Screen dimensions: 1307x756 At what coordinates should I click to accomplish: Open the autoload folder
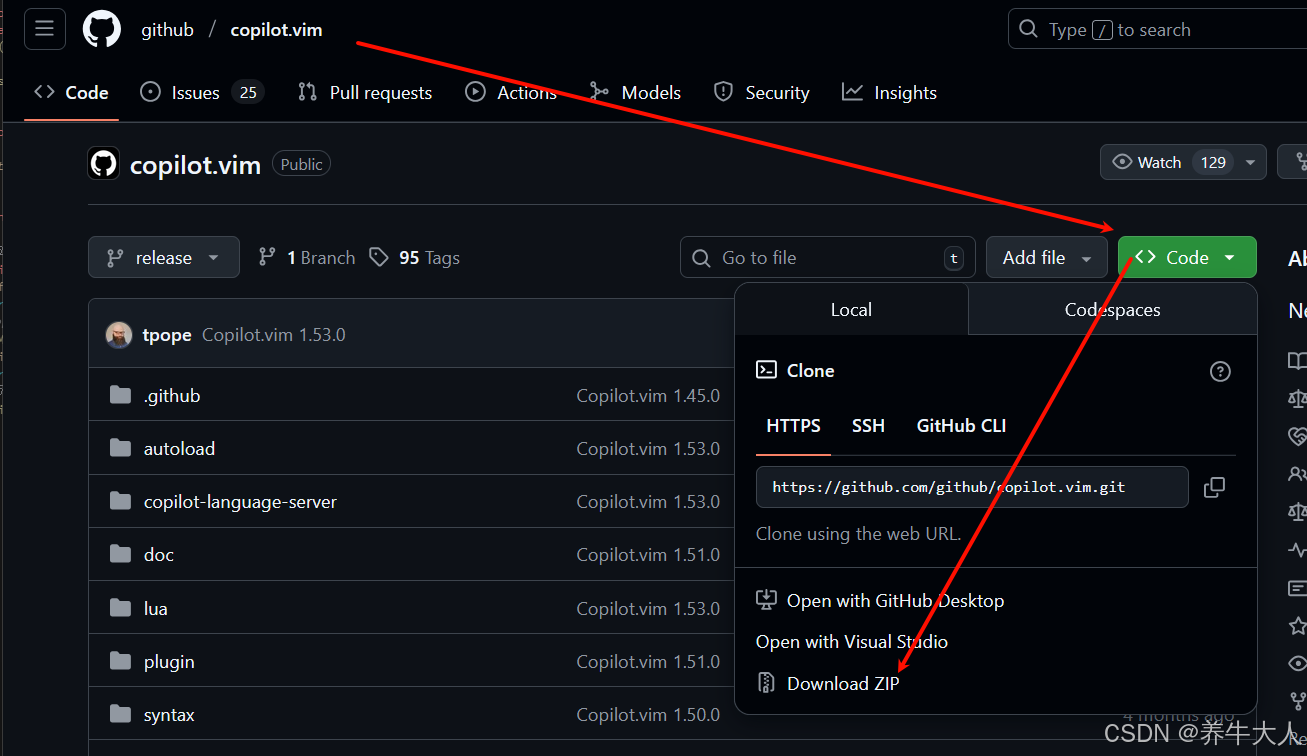(x=179, y=448)
